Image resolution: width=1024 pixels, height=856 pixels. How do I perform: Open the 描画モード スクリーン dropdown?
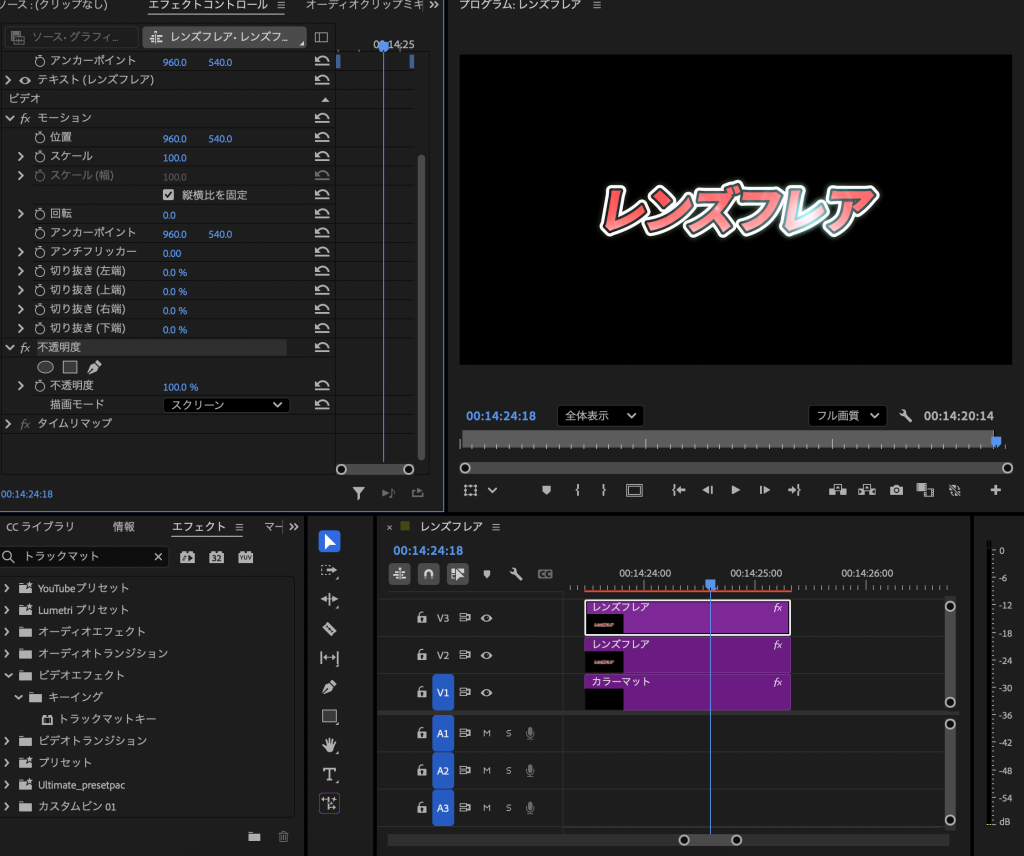226,405
